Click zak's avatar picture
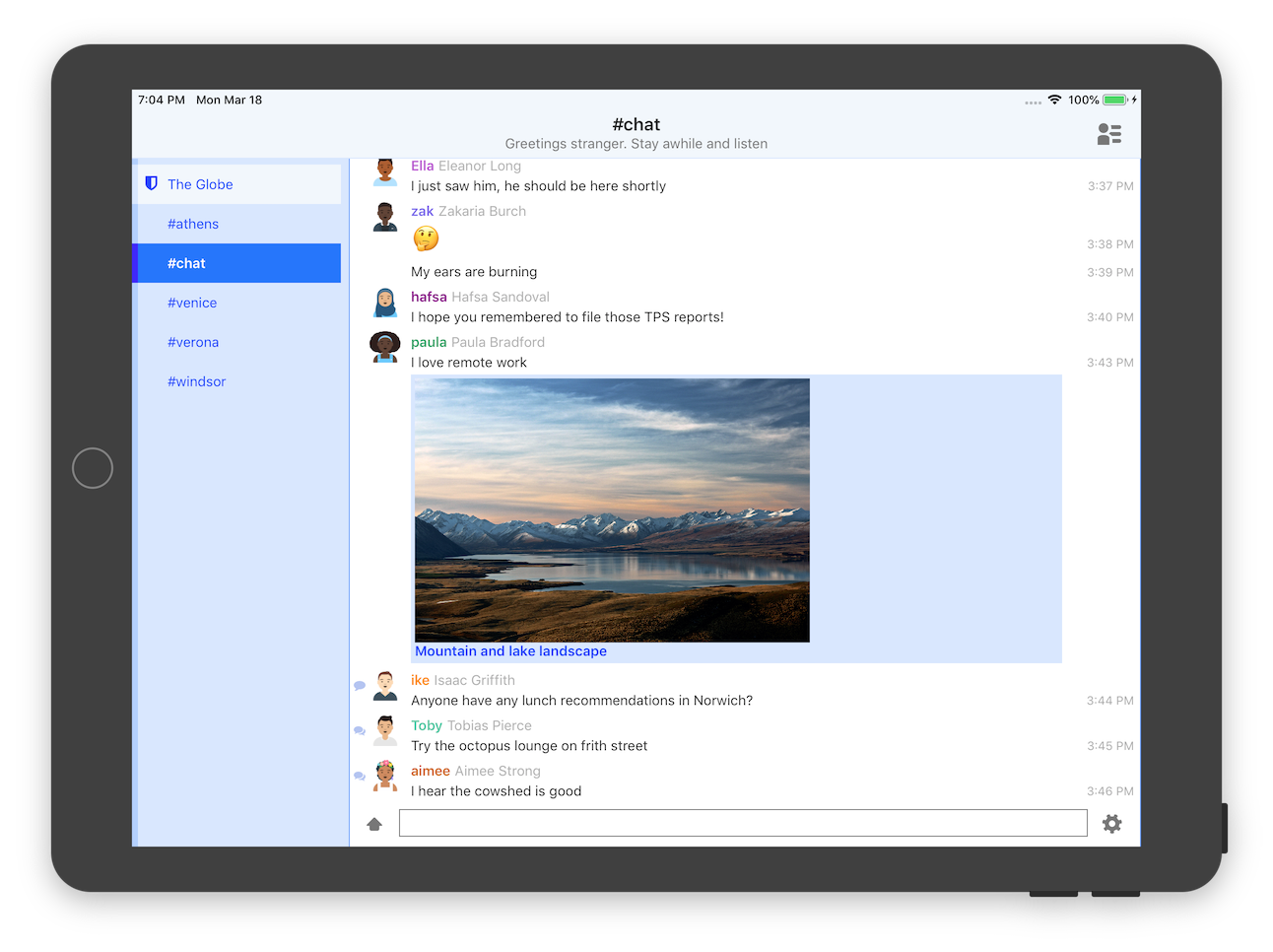Screen dimensions: 1273x952 (385, 217)
